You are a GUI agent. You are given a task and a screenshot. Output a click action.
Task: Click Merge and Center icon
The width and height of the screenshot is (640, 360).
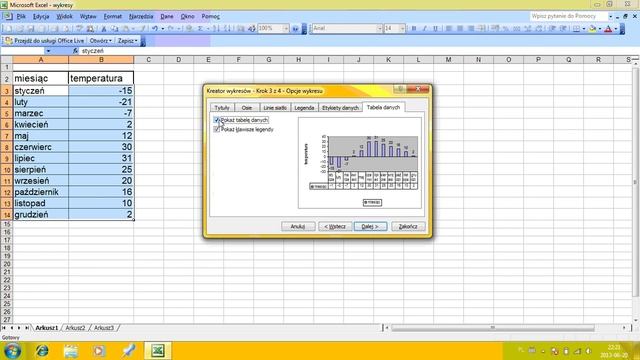click(x=482, y=29)
